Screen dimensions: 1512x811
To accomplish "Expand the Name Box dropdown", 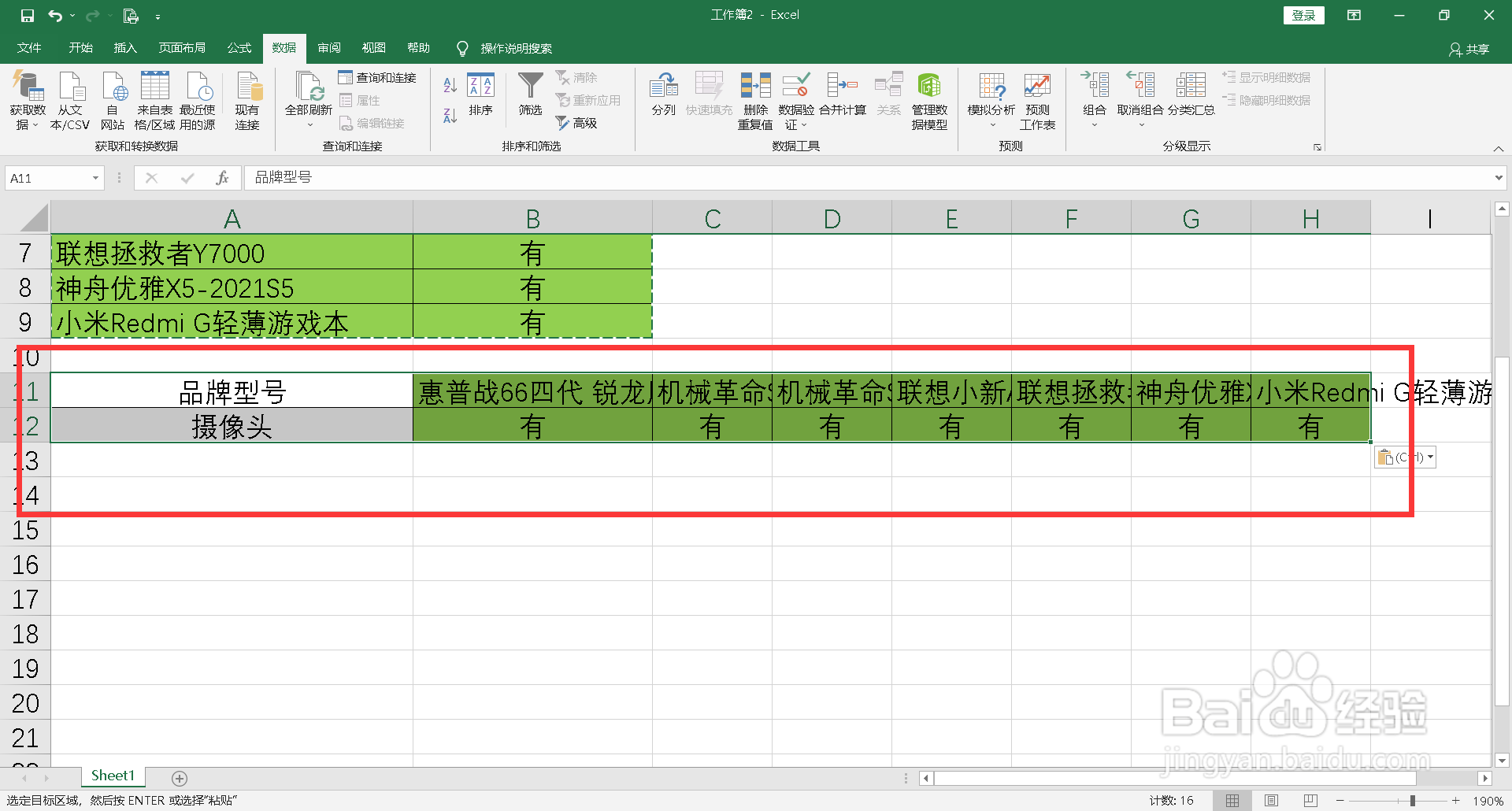I will 95,178.
